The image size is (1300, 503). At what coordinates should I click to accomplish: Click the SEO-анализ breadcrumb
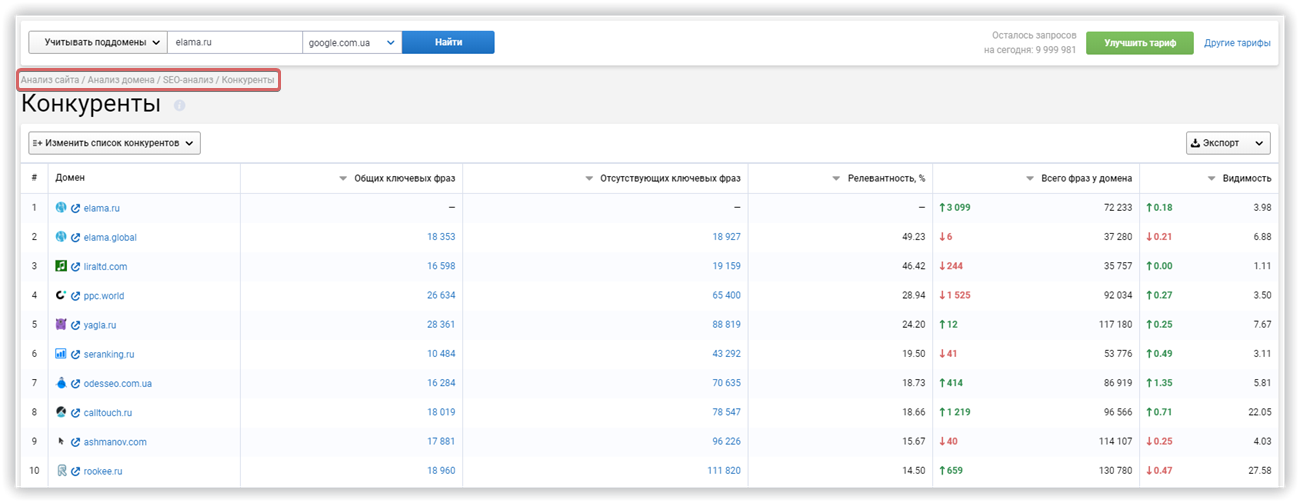188,79
